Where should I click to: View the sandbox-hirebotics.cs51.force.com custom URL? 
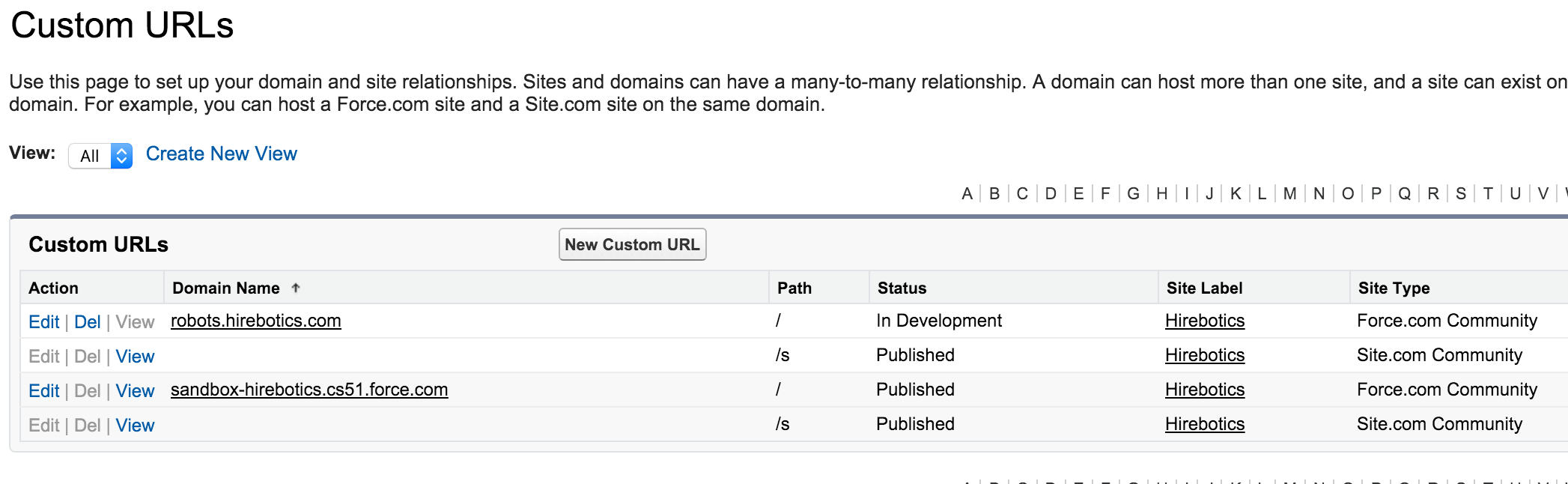[135, 391]
